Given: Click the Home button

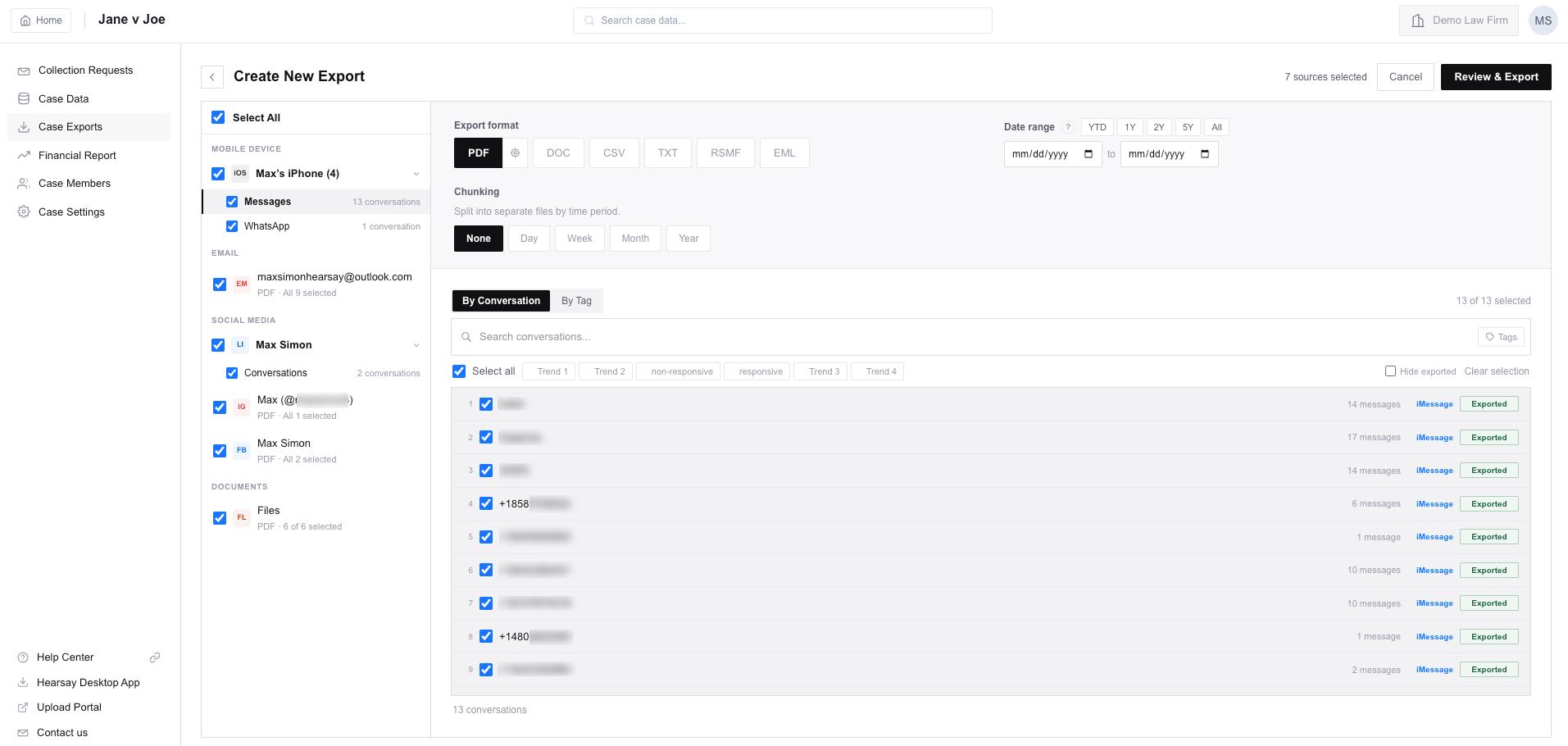Looking at the screenshot, I should point(41,20).
